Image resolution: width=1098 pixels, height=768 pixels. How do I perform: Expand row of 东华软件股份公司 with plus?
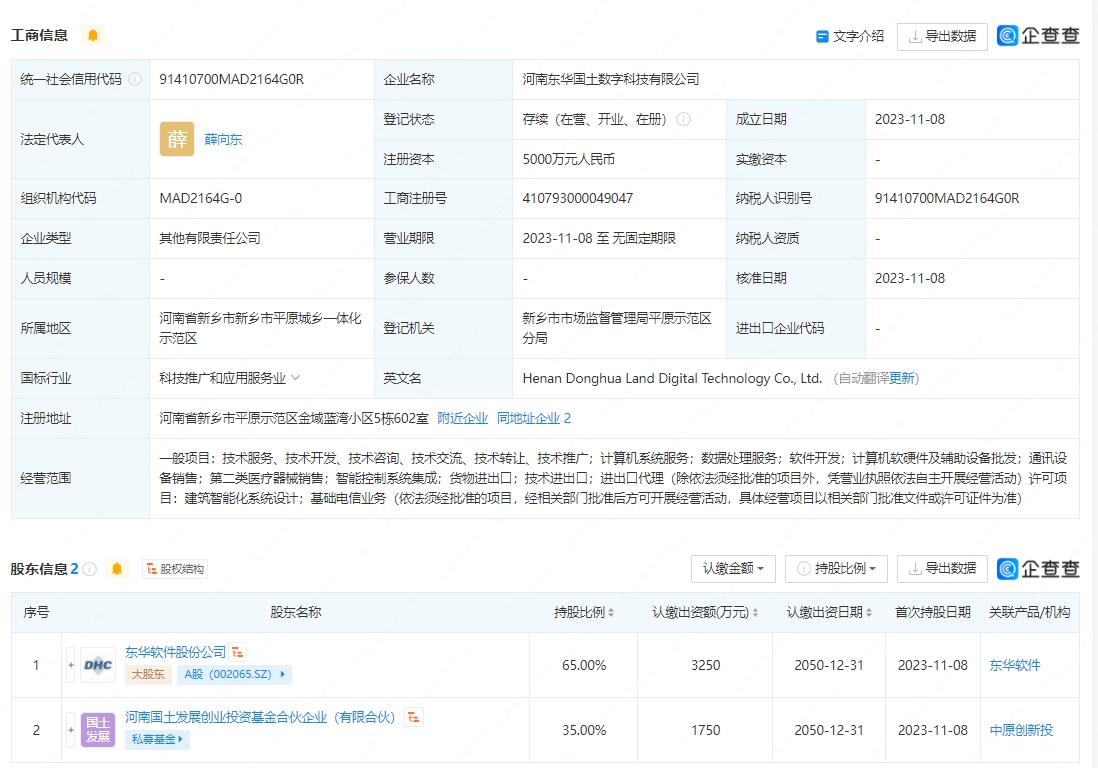(x=71, y=665)
